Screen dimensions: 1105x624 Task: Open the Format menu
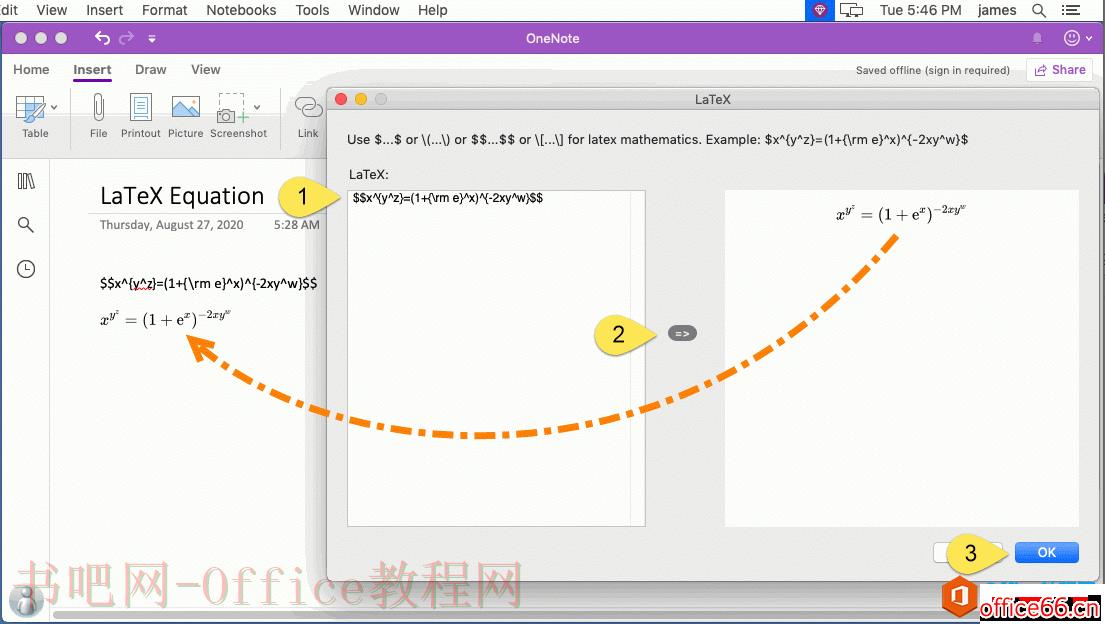[165, 10]
